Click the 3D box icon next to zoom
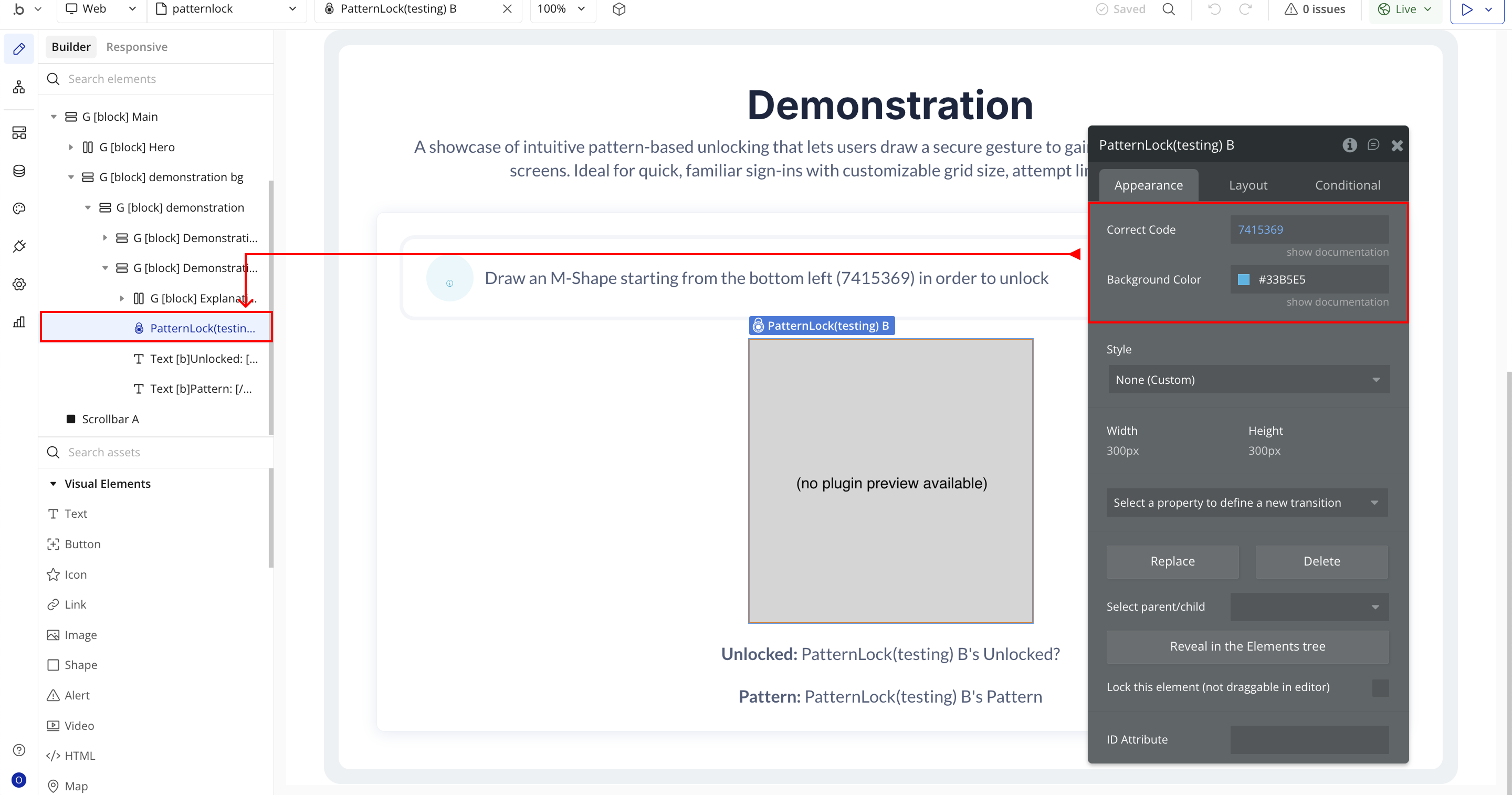 tap(618, 9)
